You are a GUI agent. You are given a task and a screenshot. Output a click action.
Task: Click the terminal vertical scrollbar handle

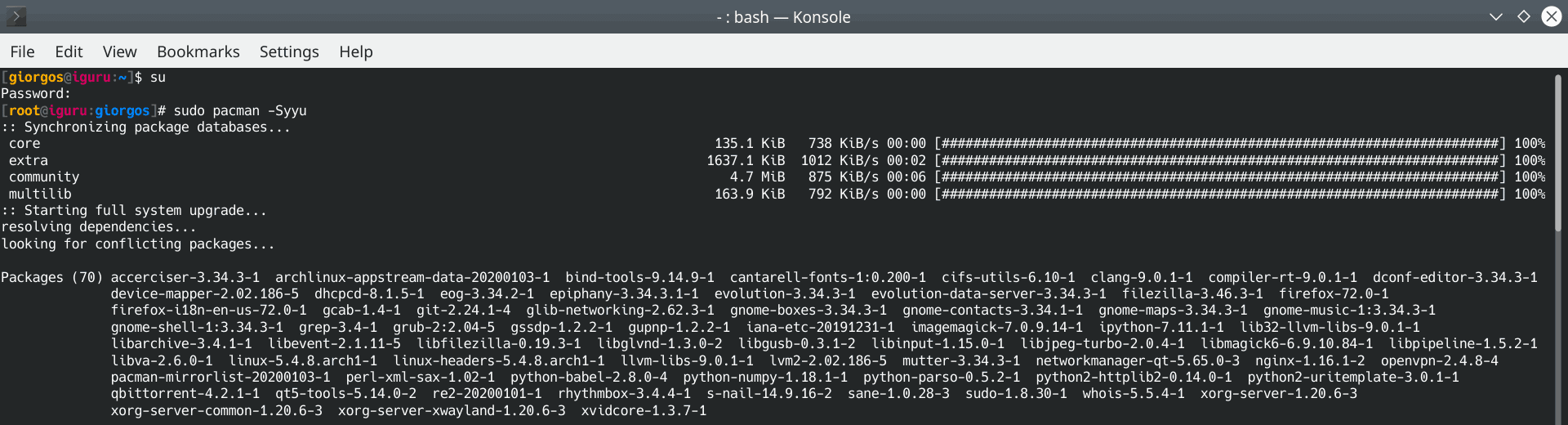click(x=1558, y=155)
